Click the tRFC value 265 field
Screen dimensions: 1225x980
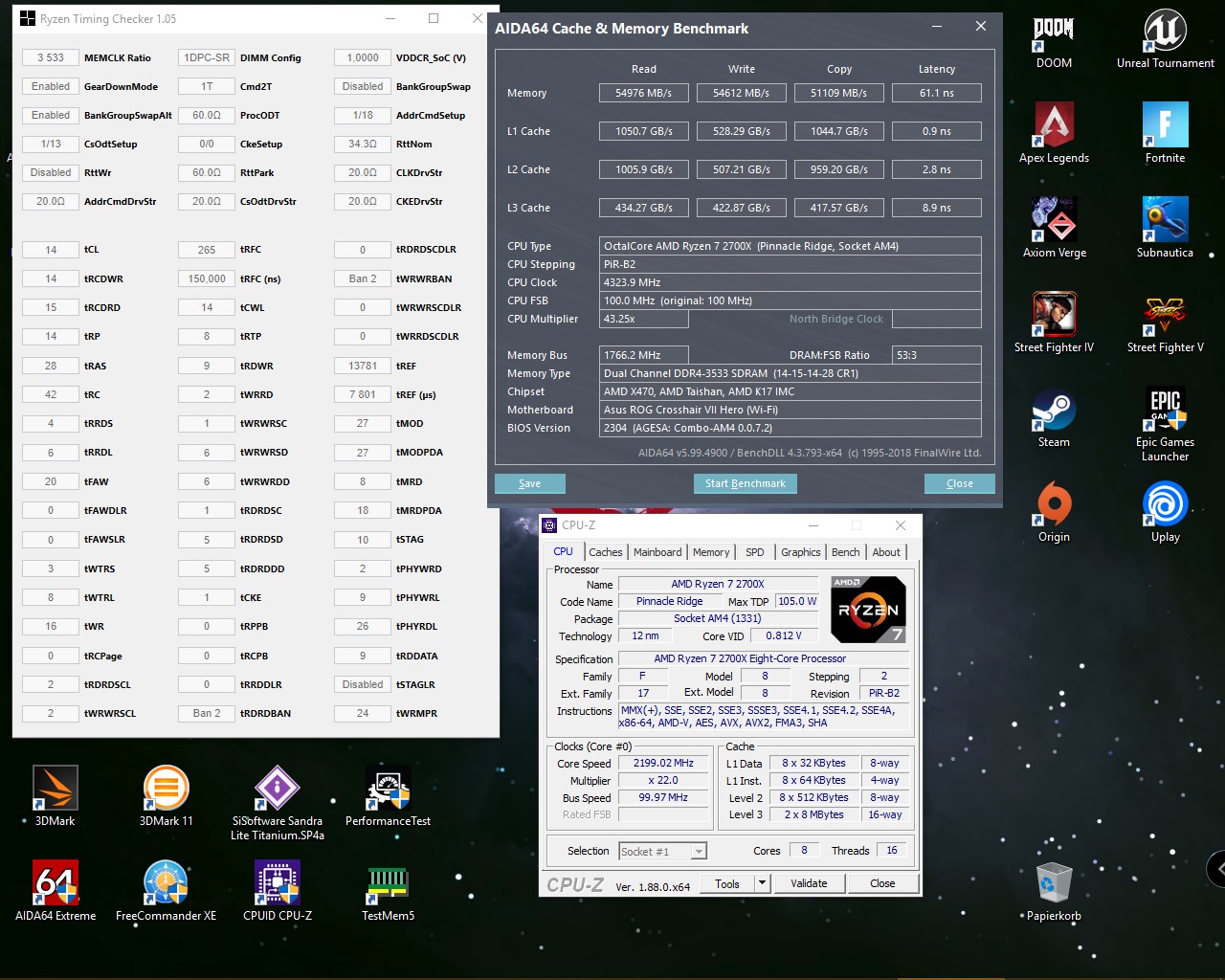pyautogui.click(x=207, y=250)
